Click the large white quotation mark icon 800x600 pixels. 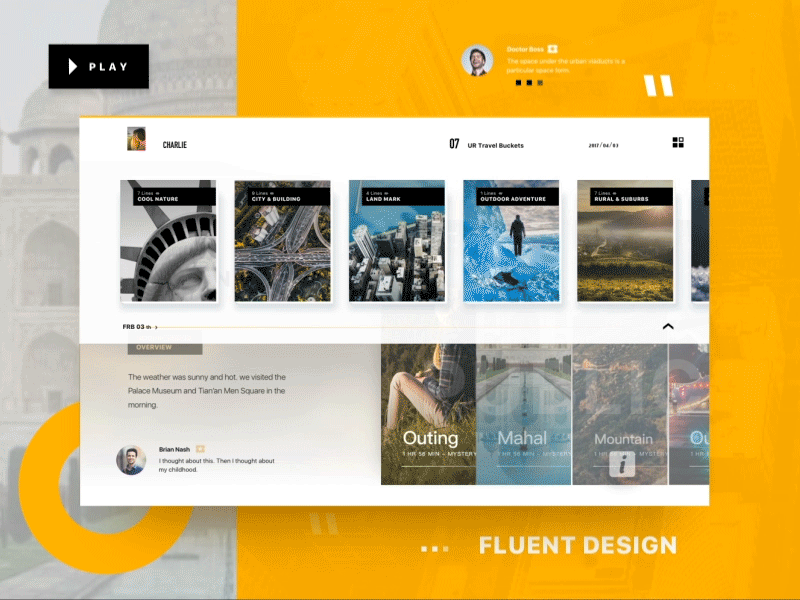coord(658,86)
